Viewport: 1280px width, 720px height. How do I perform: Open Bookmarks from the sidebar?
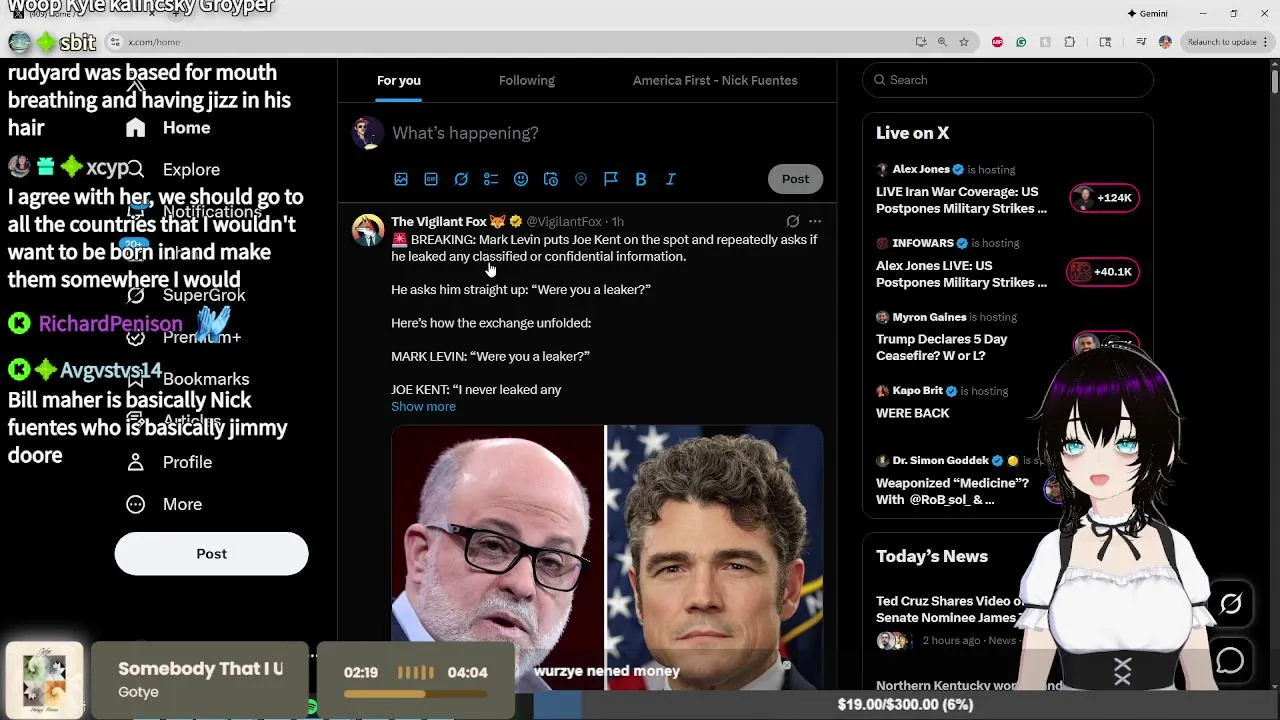point(187,379)
